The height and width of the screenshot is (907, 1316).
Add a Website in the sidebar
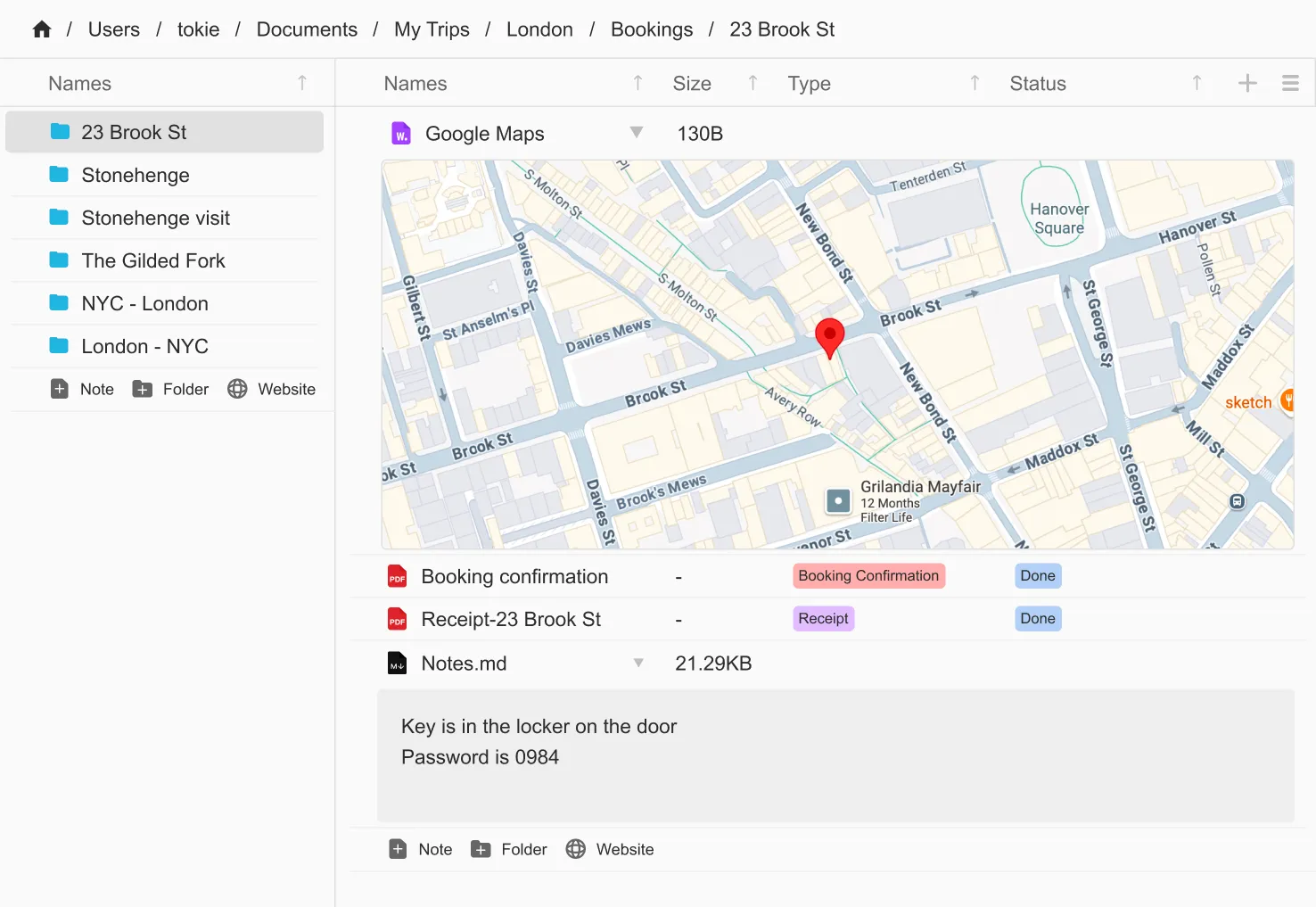coord(272,389)
